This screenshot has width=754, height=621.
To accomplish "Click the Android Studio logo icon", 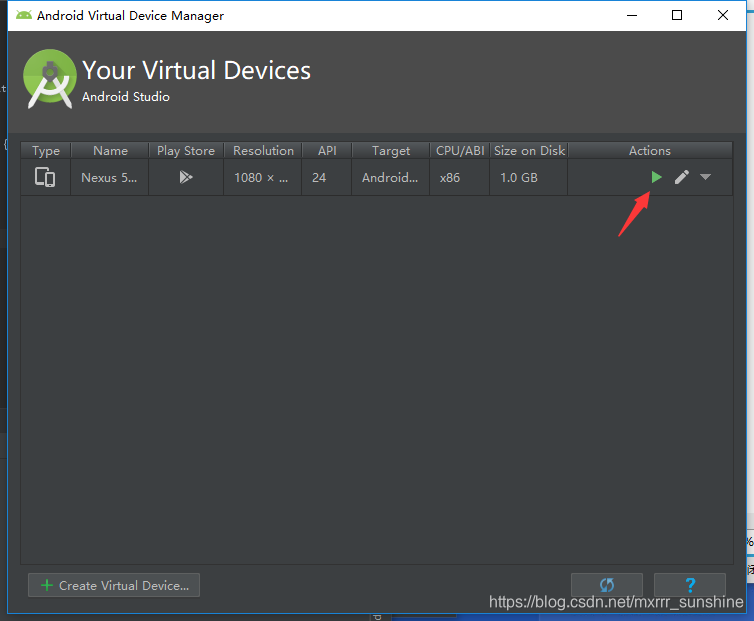I will pyautogui.click(x=50, y=78).
